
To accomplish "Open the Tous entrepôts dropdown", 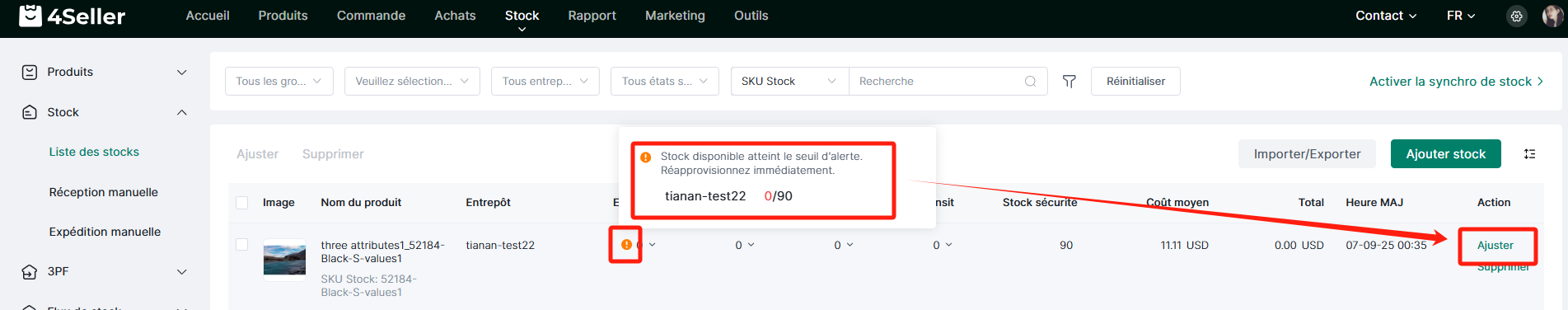I will pyautogui.click(x=545, y=81).
